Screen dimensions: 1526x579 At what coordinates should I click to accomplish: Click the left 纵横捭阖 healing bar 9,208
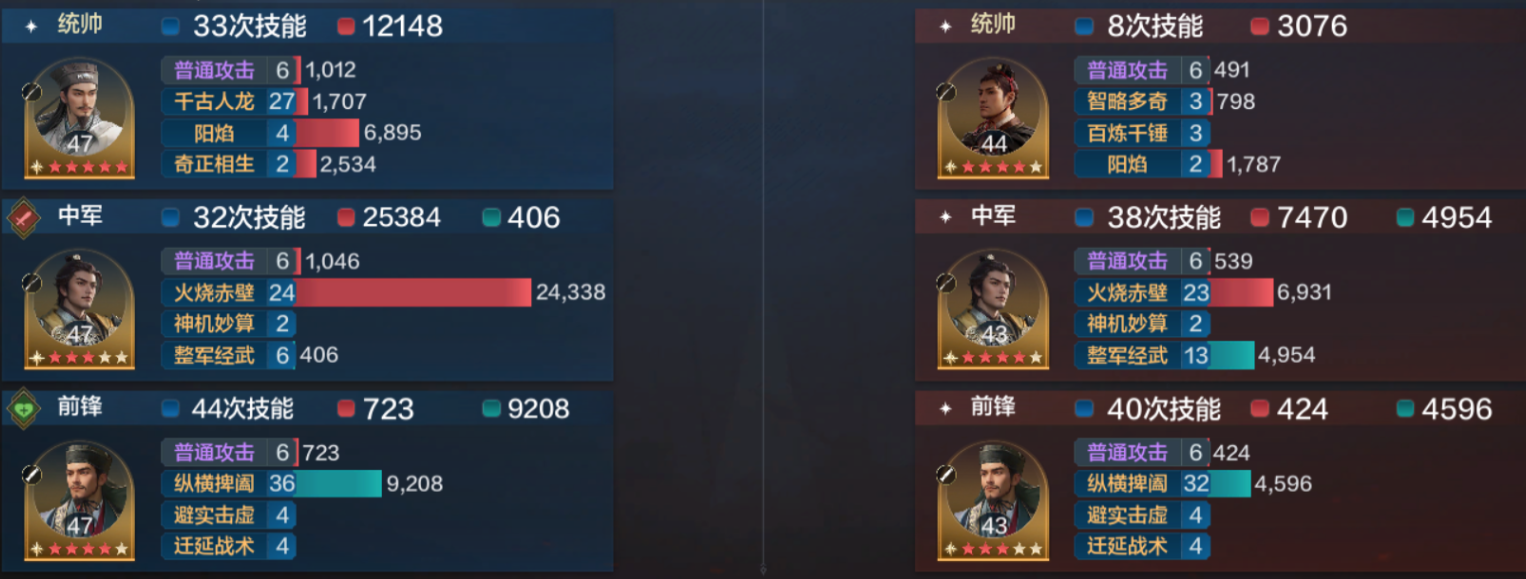click(339, 483)
